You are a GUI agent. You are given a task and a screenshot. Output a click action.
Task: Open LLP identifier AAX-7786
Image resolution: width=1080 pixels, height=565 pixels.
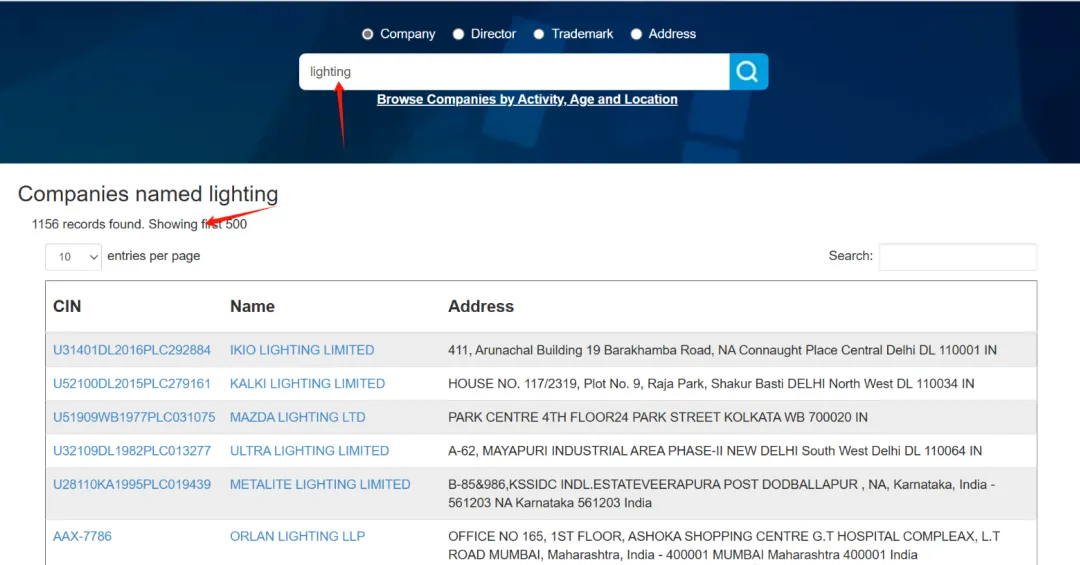point(82,537)
